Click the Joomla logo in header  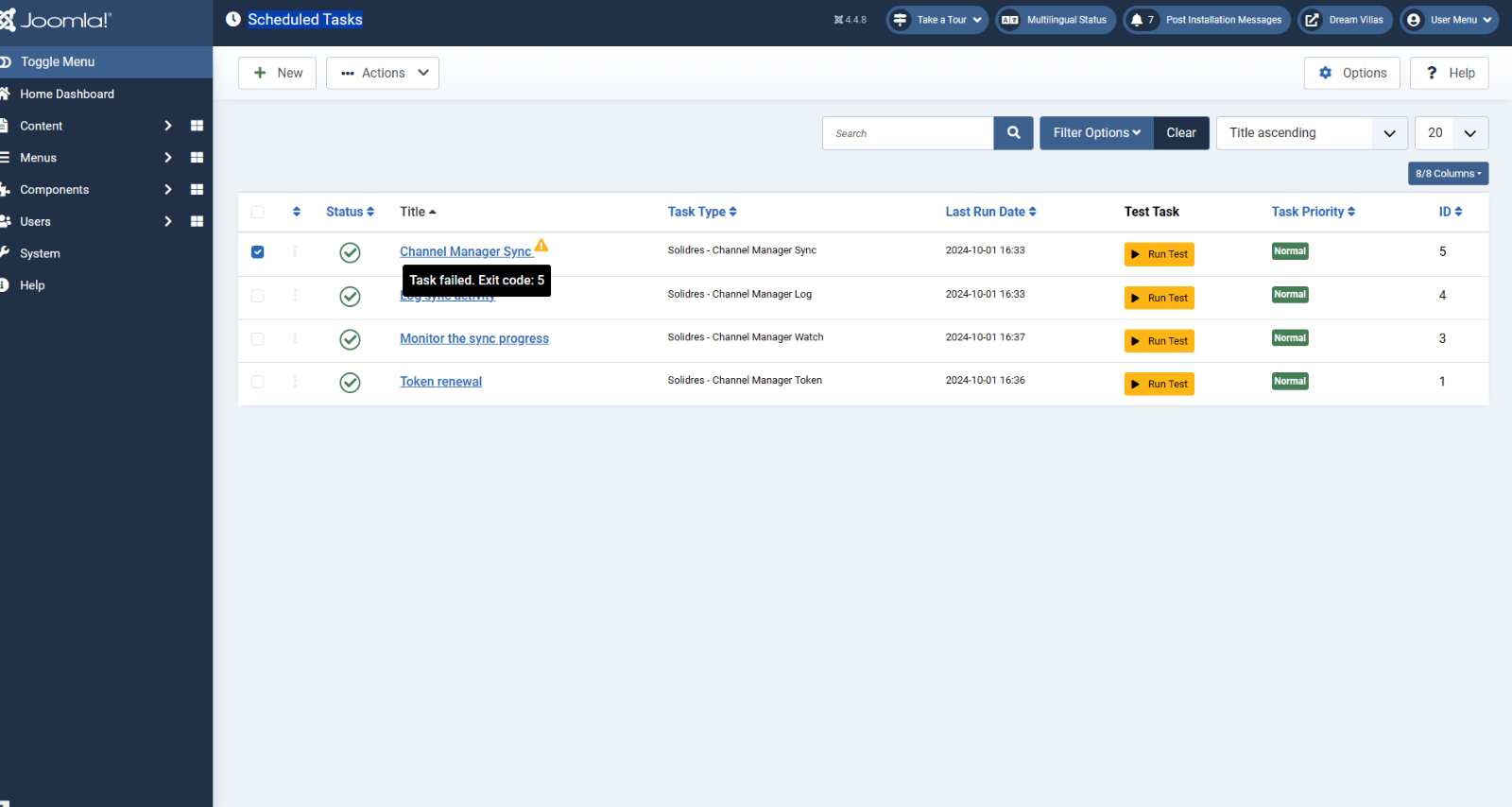click(x=57, y=20)
